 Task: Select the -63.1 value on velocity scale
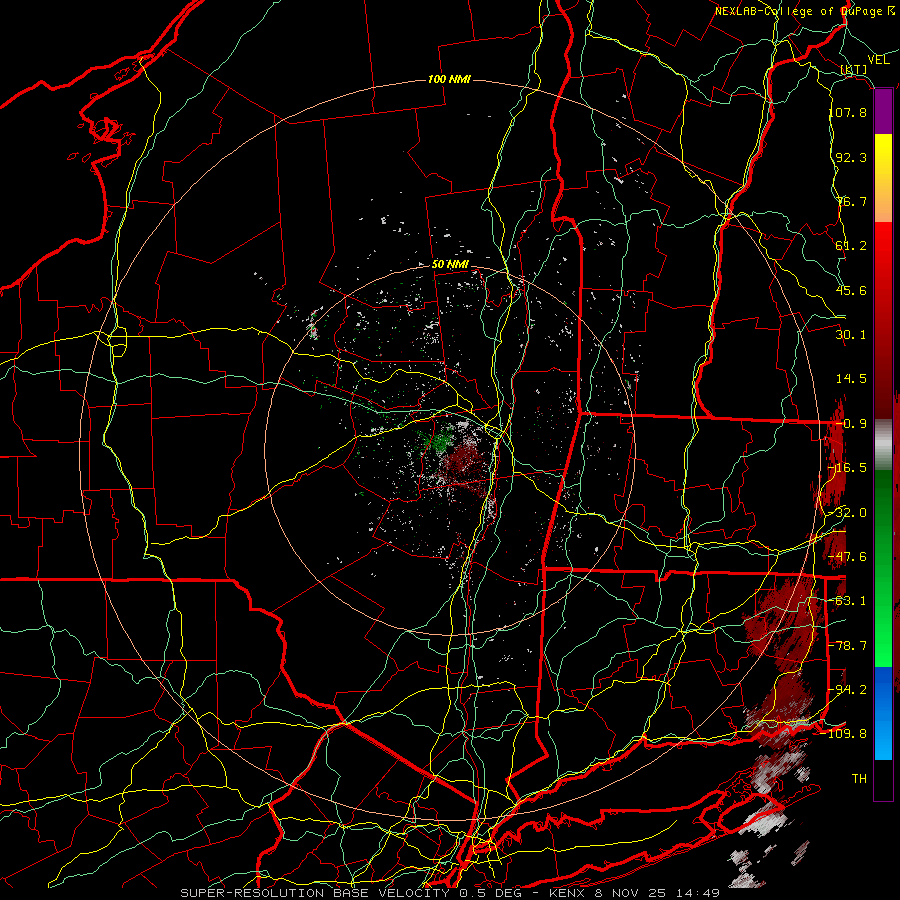click(847, 601)
